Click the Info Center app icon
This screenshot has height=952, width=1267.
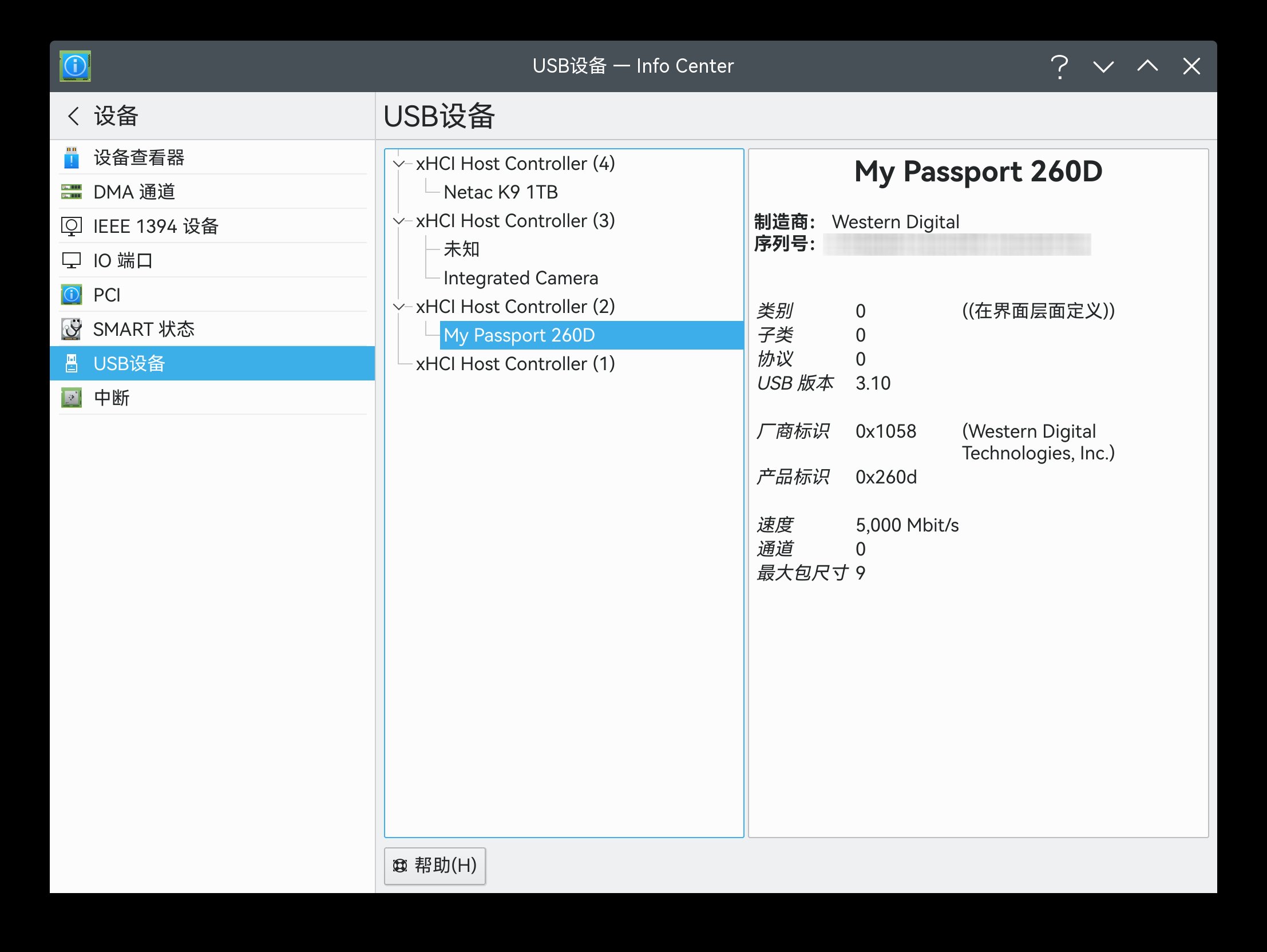click(x=75, y=66)
